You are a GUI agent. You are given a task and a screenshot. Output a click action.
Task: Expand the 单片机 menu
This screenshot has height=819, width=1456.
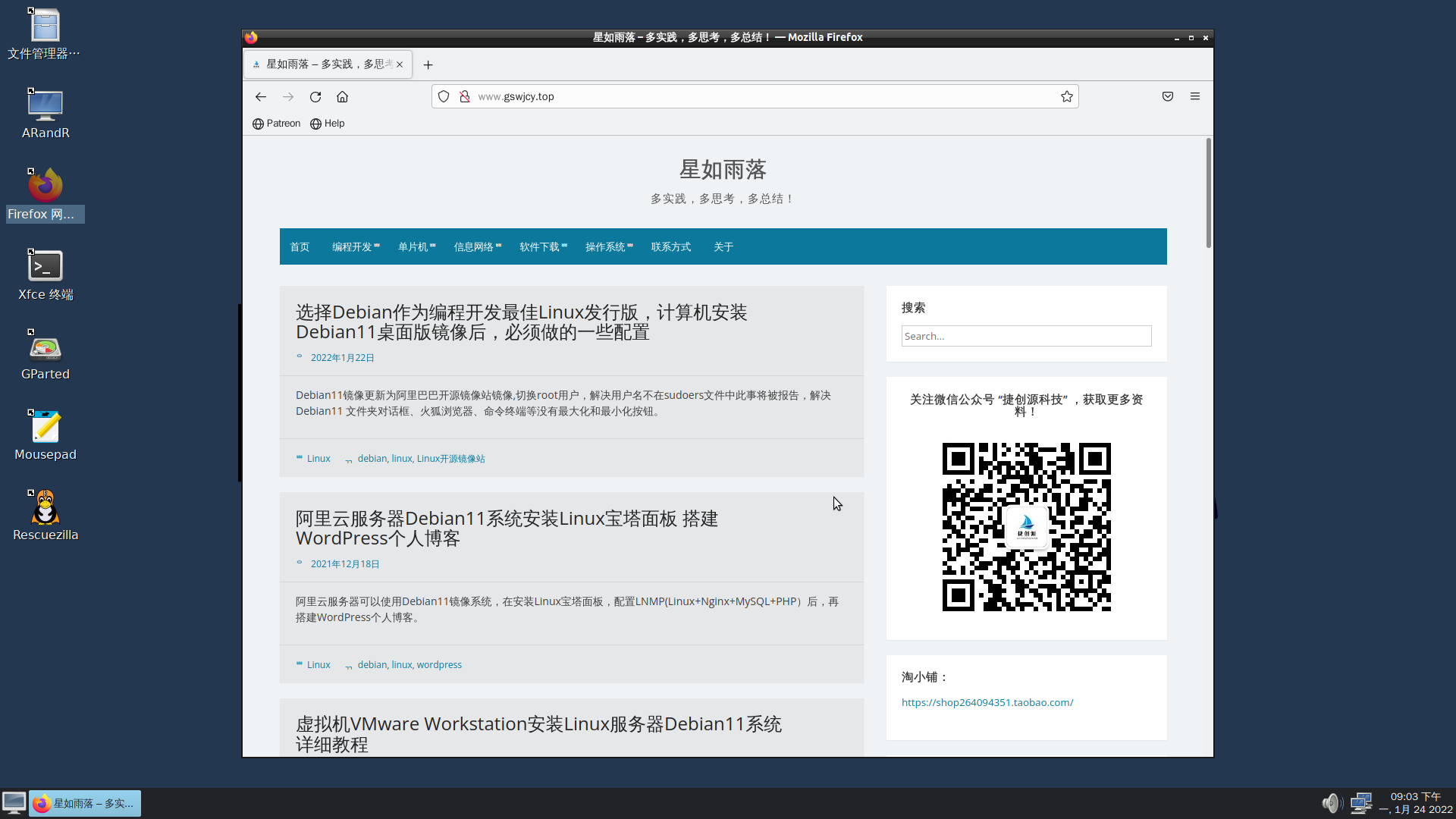416,247
